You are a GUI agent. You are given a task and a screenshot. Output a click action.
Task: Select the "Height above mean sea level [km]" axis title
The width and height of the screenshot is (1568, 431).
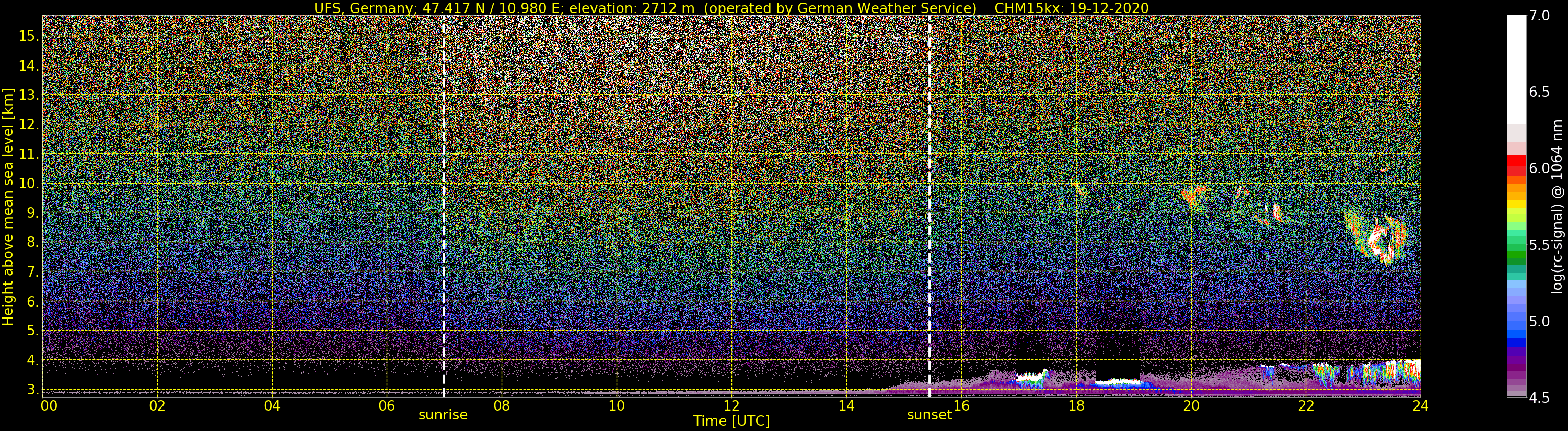[x=8, y=207]
